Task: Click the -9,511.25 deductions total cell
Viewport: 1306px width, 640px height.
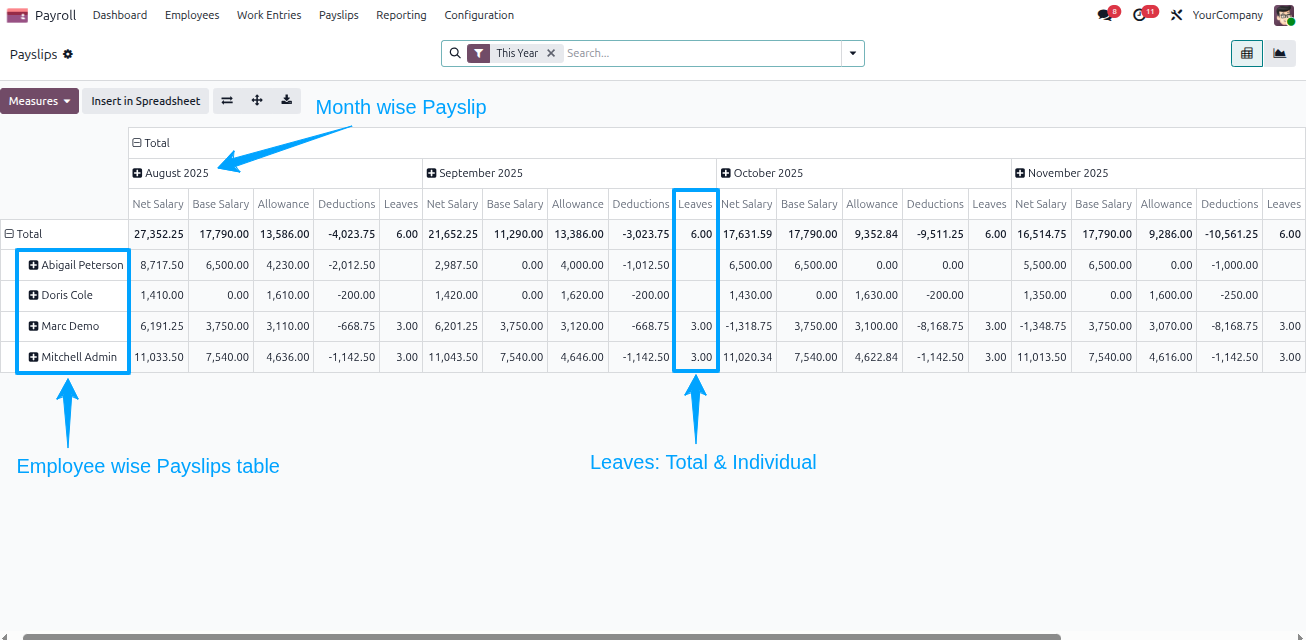Action: point(935,234)
